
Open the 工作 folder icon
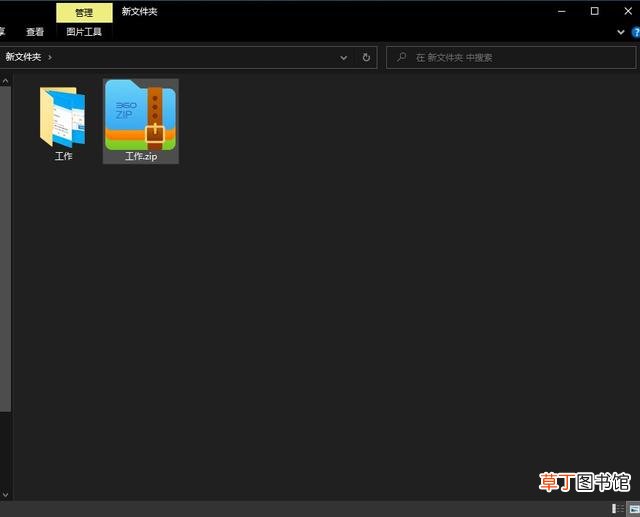pos(62,117)
